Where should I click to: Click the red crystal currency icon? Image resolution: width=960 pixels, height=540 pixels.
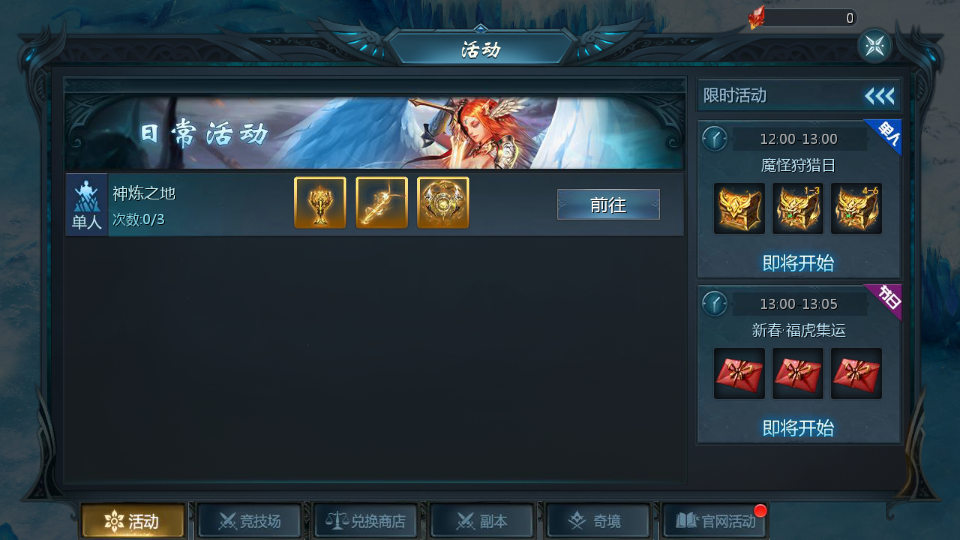(x=757, y=17)
